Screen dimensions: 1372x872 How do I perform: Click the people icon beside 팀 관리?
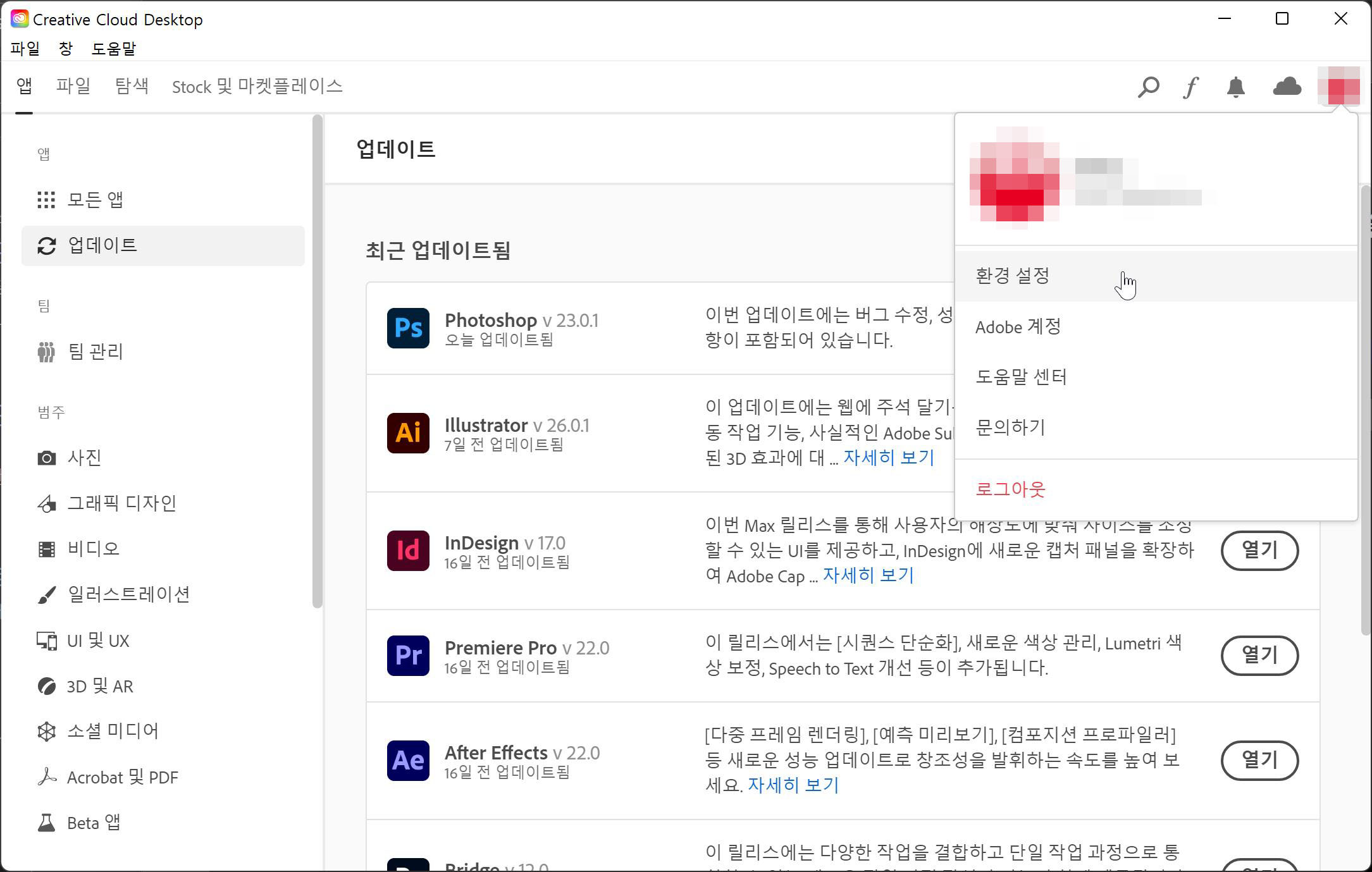click(46, 352)
